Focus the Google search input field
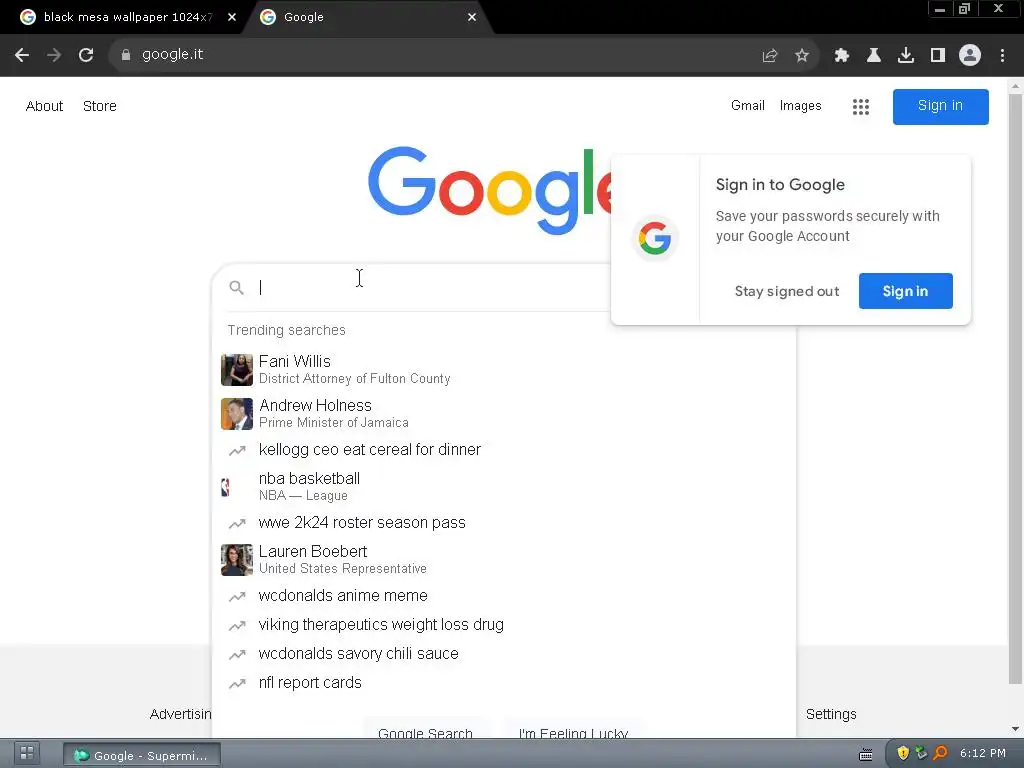The width and height of the screenshot is (1024, 768). [x=431, y=287]
